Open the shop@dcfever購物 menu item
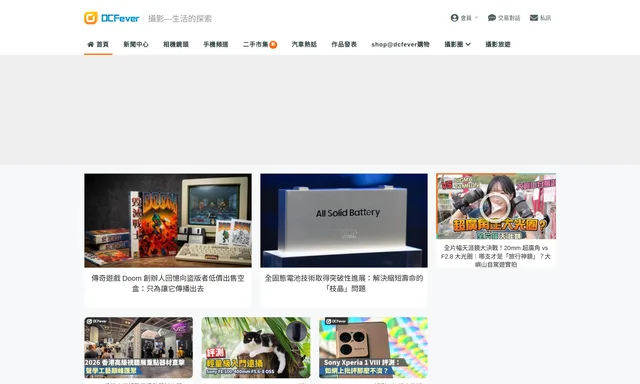The width and height of the screenshot is (640, 384). pyautogui.click(x=400, y=44)
